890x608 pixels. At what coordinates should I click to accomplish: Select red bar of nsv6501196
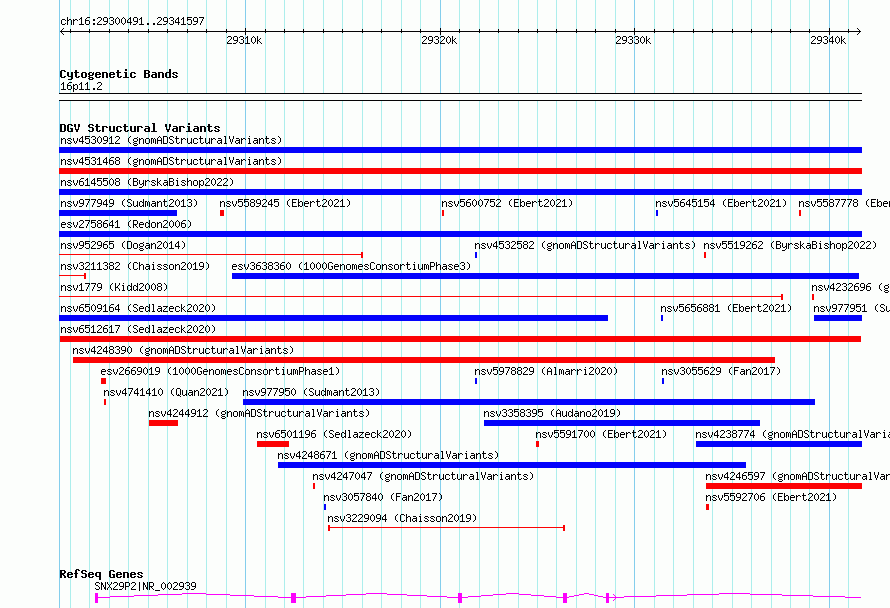[273, 444]
